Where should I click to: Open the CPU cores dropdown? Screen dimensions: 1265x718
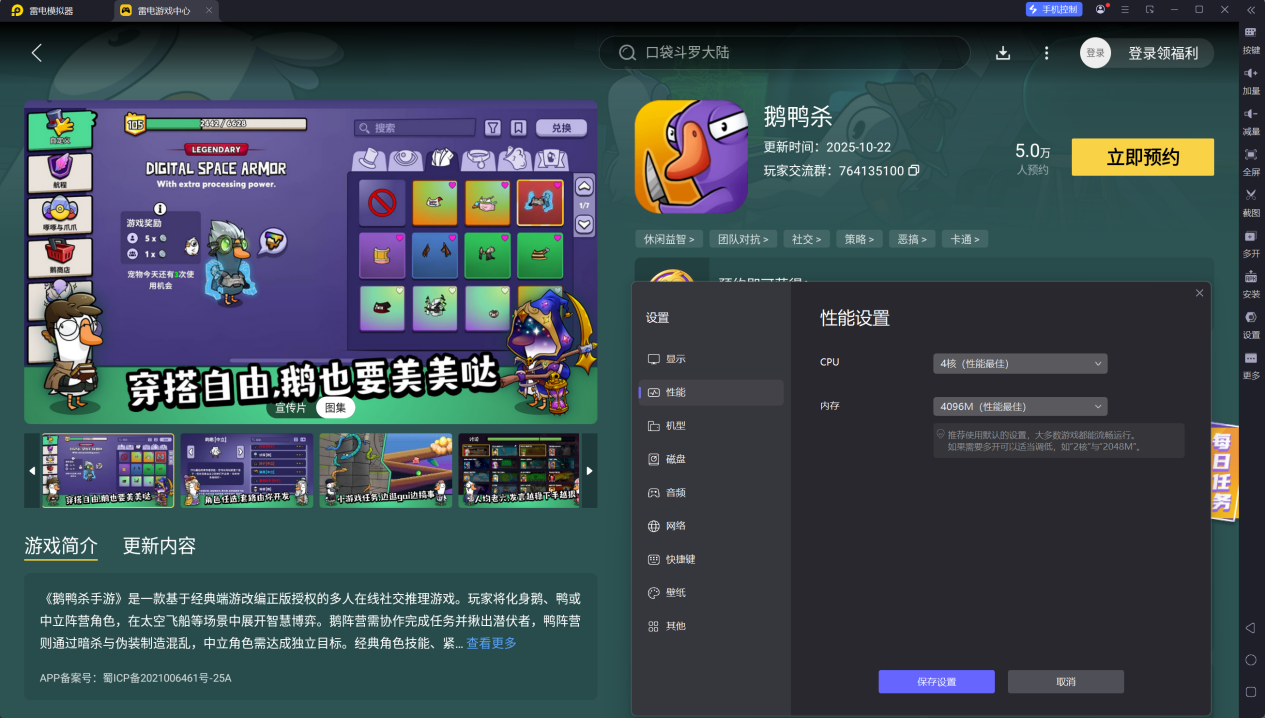pos(1019,363)
